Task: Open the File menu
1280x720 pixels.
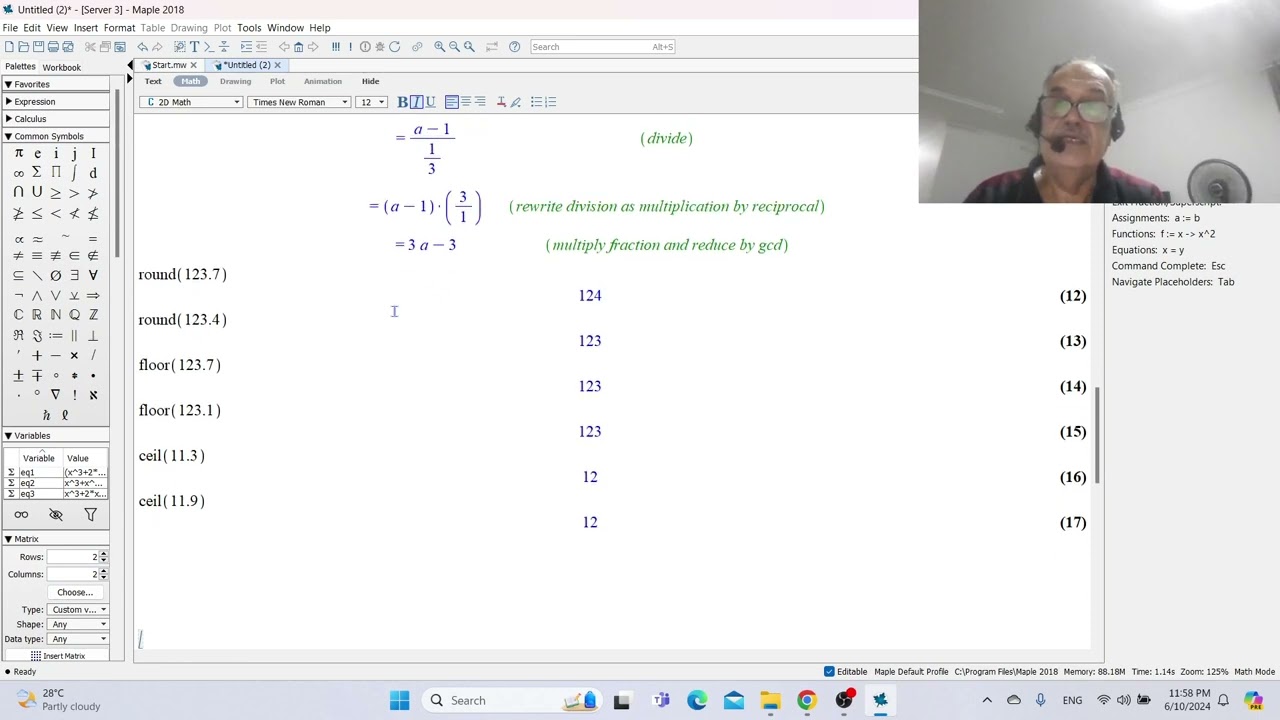Action: pyautogui.click(x=10, y=28)
